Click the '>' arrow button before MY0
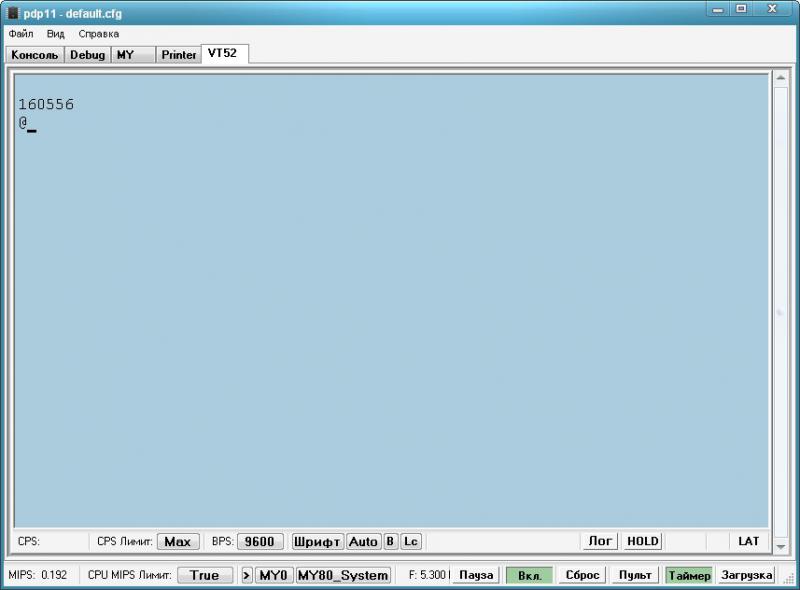The height and width of the screenshot is (590, 800). click(247, 575)
